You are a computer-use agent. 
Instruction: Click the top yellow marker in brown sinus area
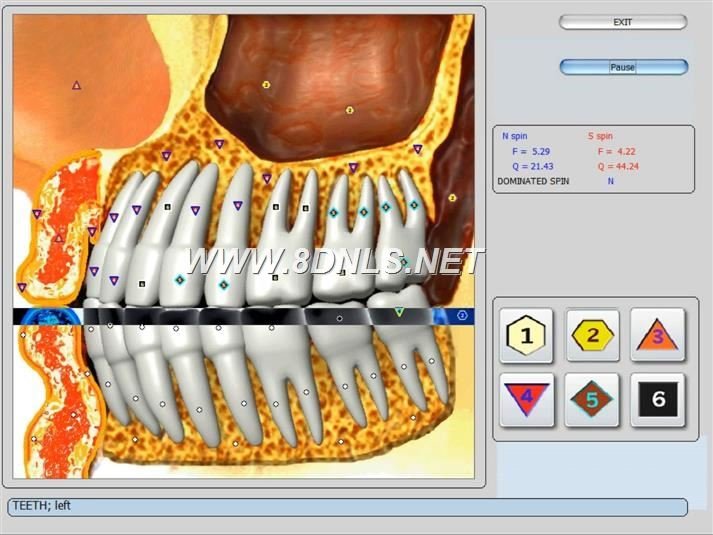coord(266,85)
